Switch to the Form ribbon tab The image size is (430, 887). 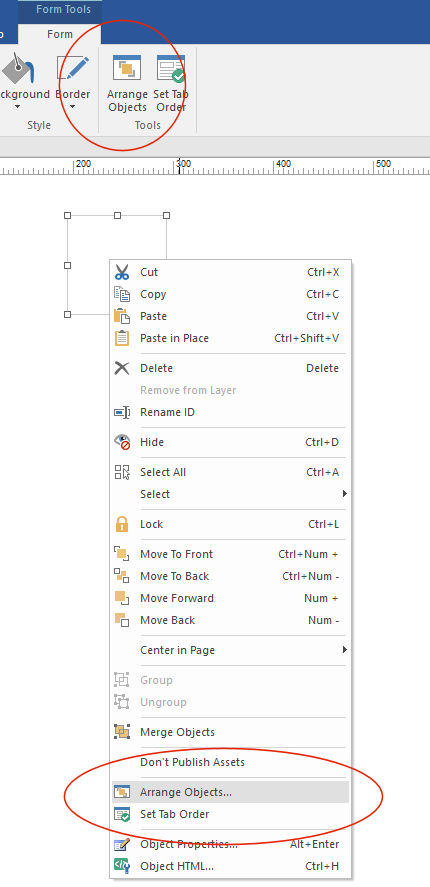coord(59,34)
